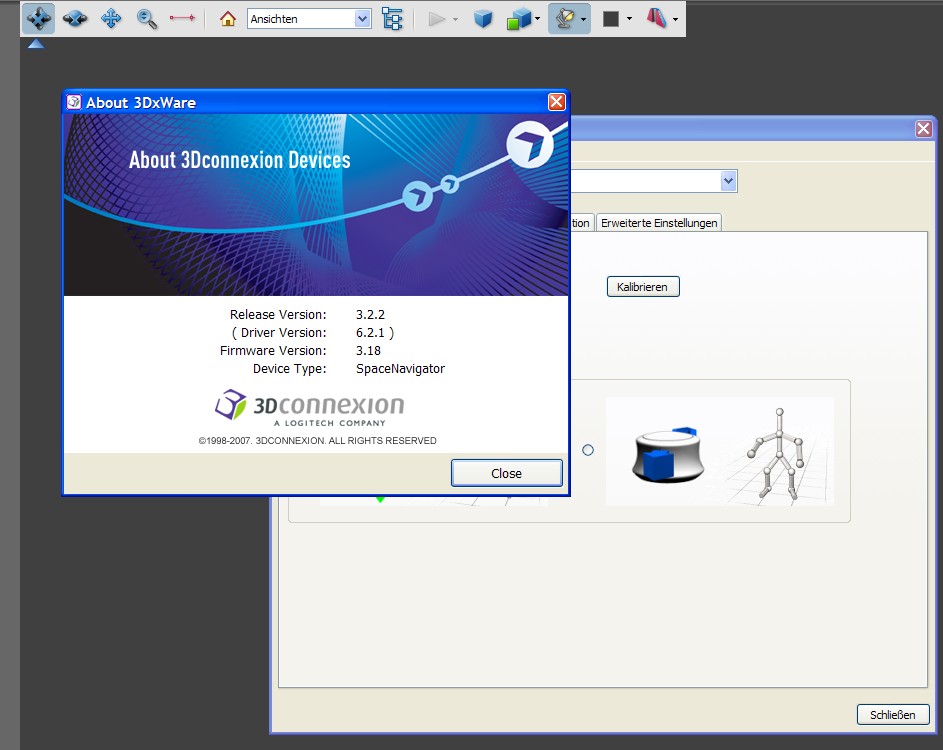Click the About 3Dconnexion Devices heading
Viewport: 943px width, 750px height.
coord(239,160)
